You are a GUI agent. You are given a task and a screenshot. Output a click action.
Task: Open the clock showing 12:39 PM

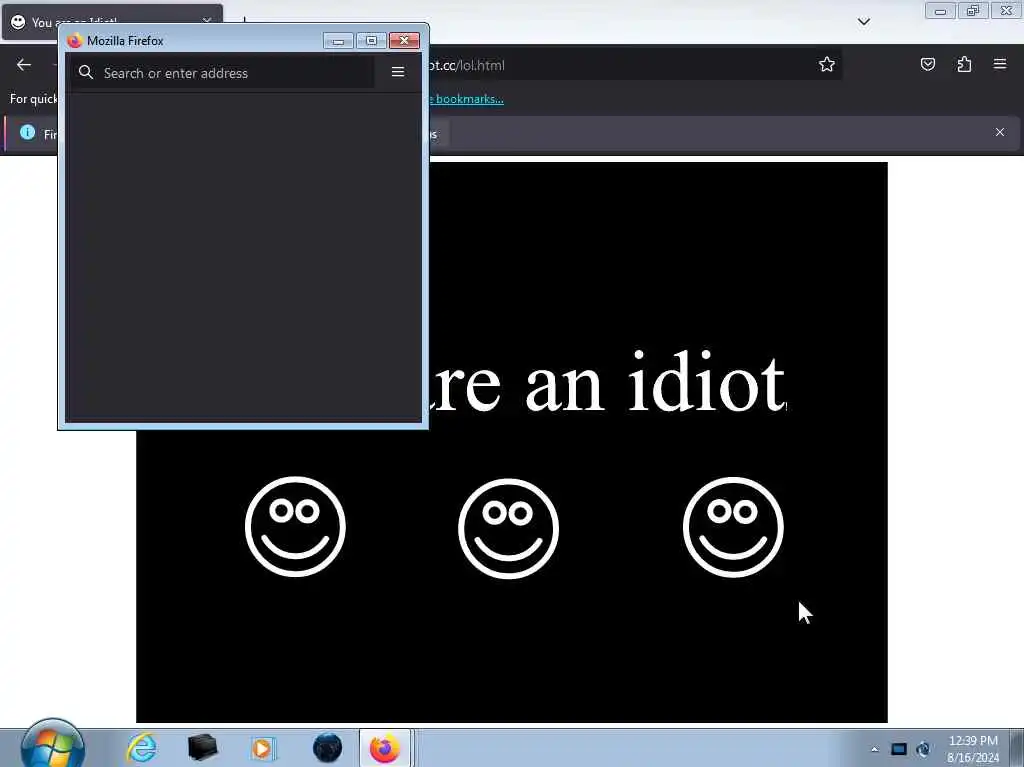tap(973, 749)
